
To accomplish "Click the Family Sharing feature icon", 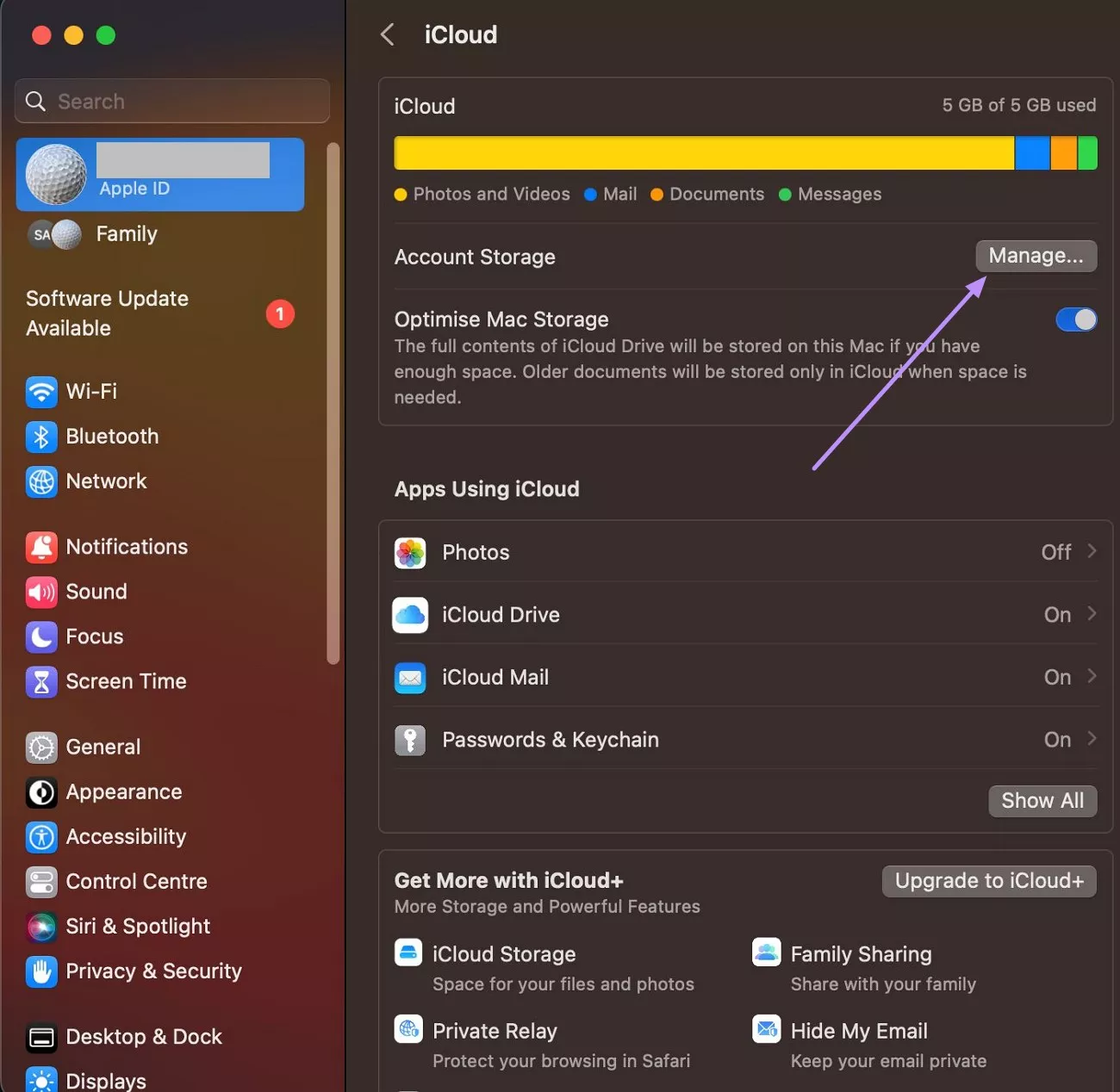I will (767, 952).
